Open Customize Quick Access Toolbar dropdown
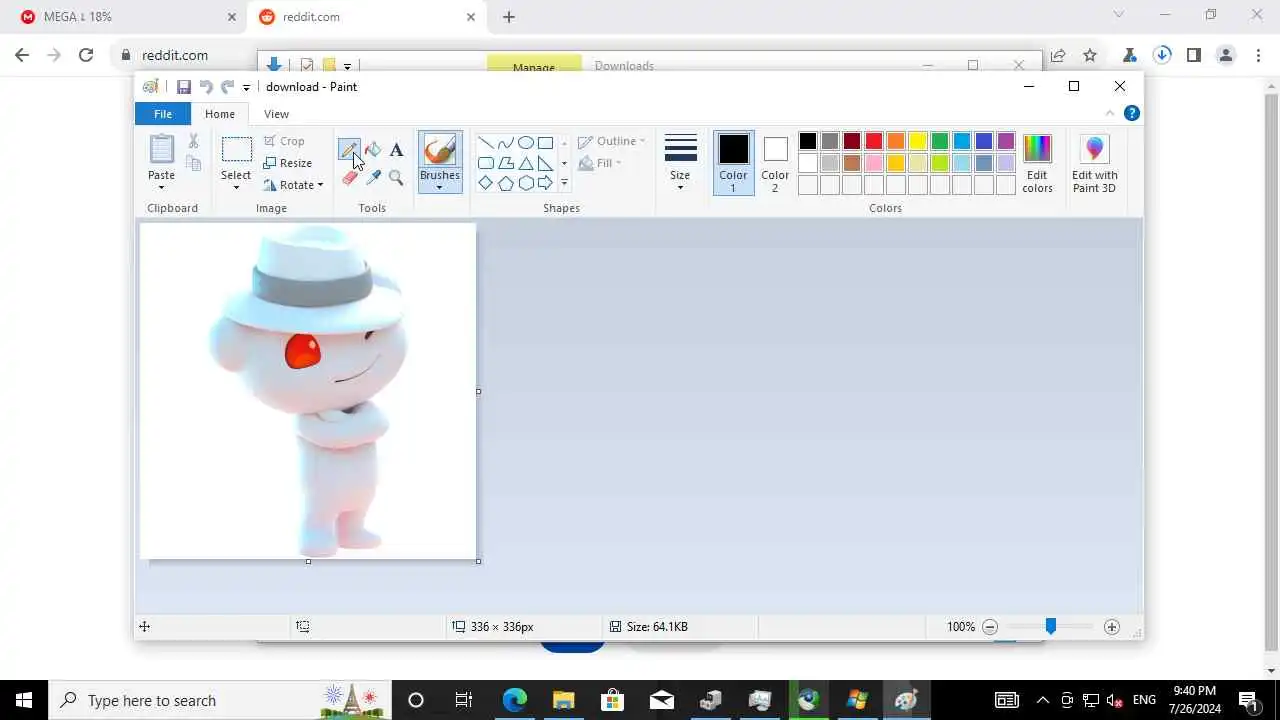Image resolution: width=1280 pixels, height=720 pixels. 246,88
